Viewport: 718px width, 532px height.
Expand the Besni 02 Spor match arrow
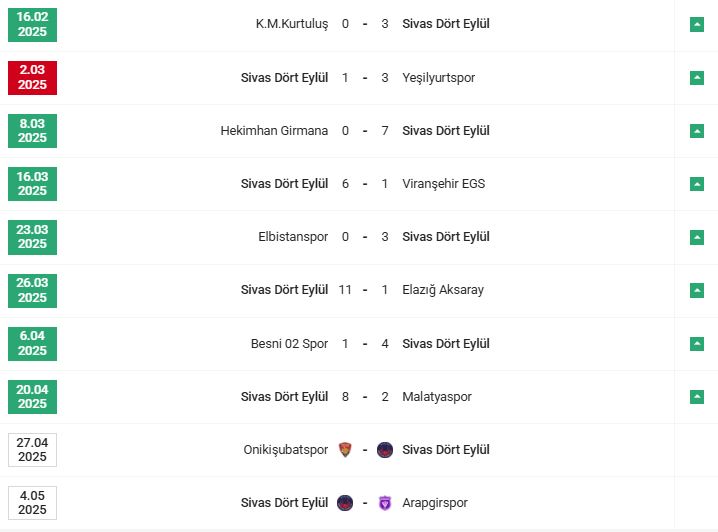[x=697, y=344]
